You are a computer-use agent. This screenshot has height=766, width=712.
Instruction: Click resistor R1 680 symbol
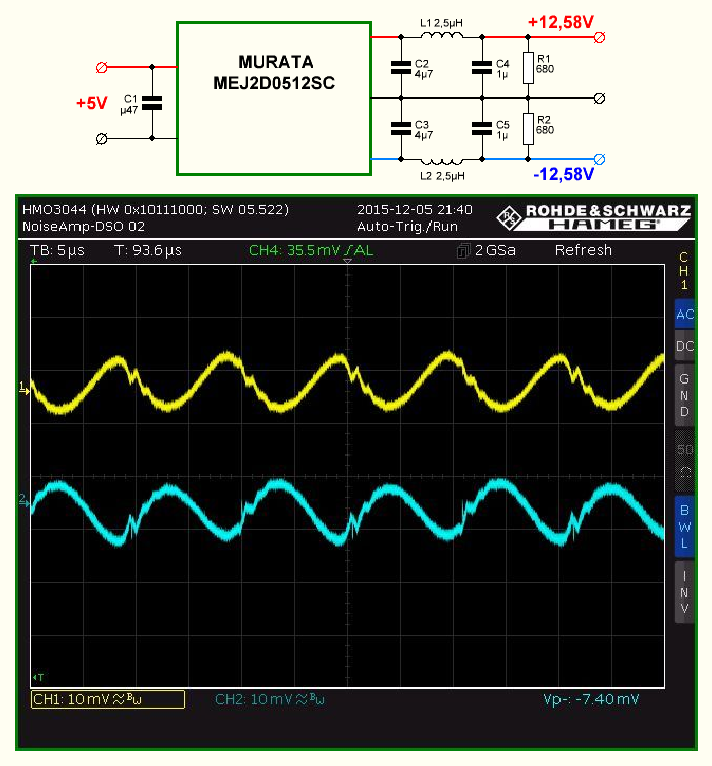coord(528,68)
